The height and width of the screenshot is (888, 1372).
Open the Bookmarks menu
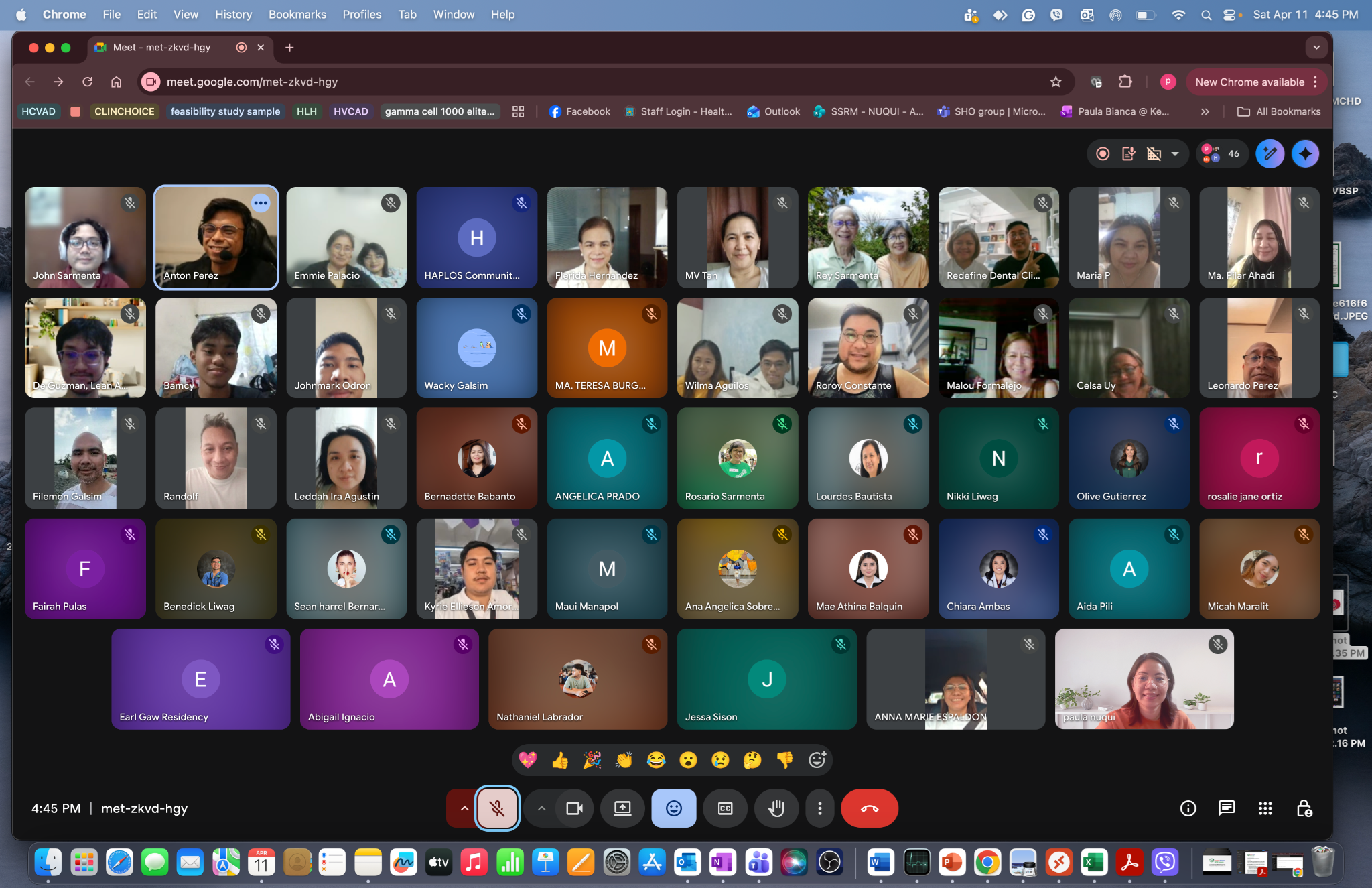pyautogui.click(x=297, y=14)
